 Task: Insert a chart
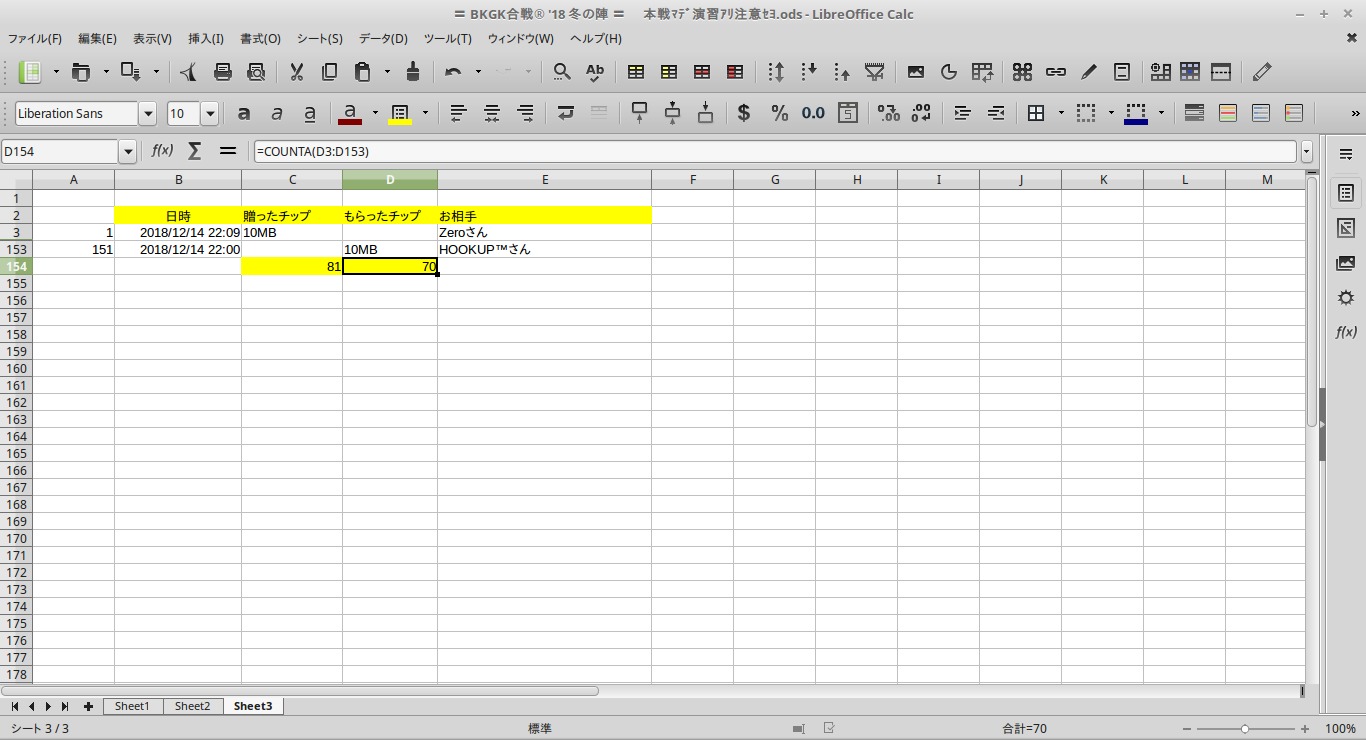point(949,72)
